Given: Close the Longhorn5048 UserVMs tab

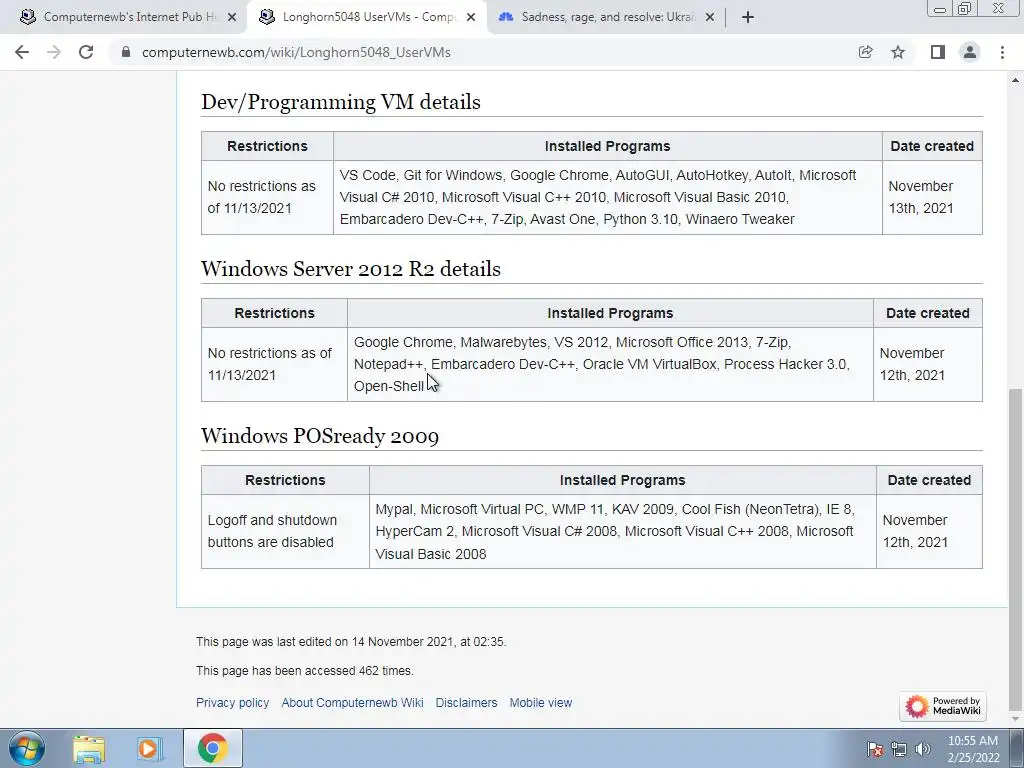Looking at the screenshot, I should tap(471, 17).
